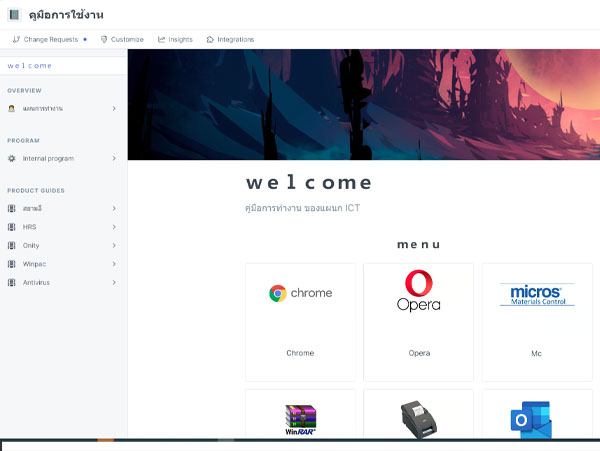This screenshot has width=600, height=451.
Task: Click the welcome page cover banner image
Action: pos(364,104)
